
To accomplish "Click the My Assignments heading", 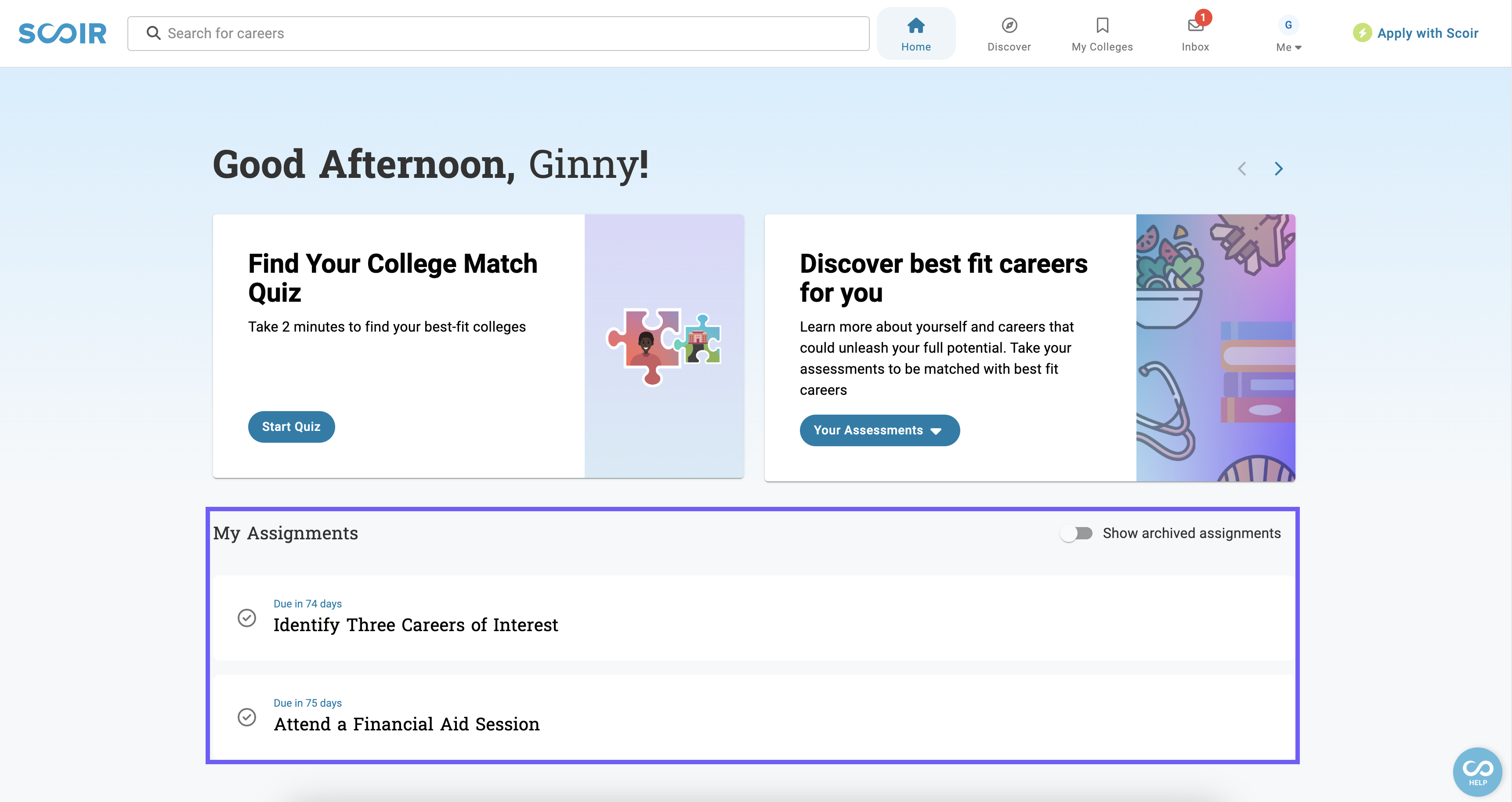I will pos(285,533).
